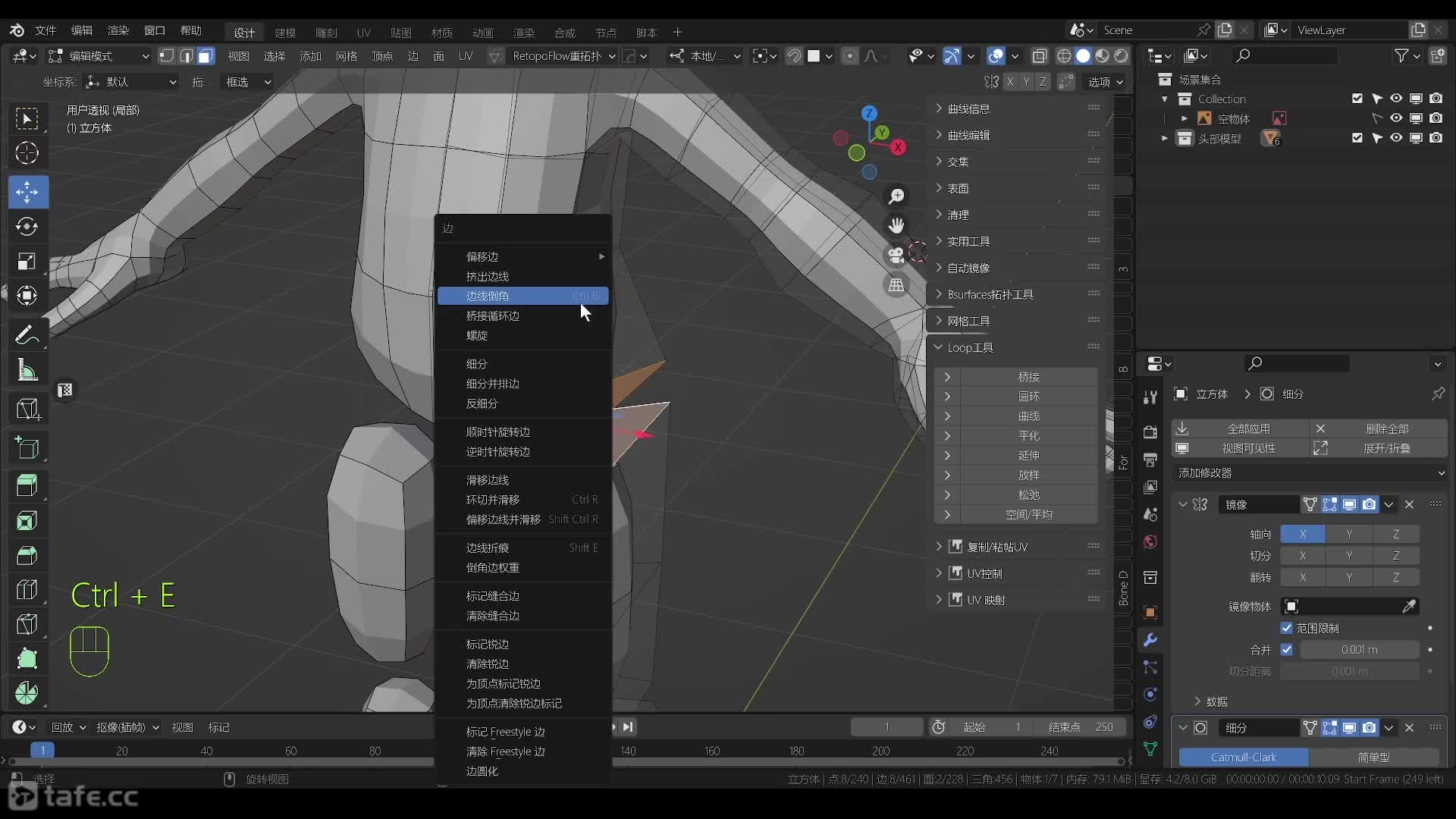This screenshot has width=1456, height=819.
Task: Choose 边线倒角 from edge menu
Action: (523, 296)
